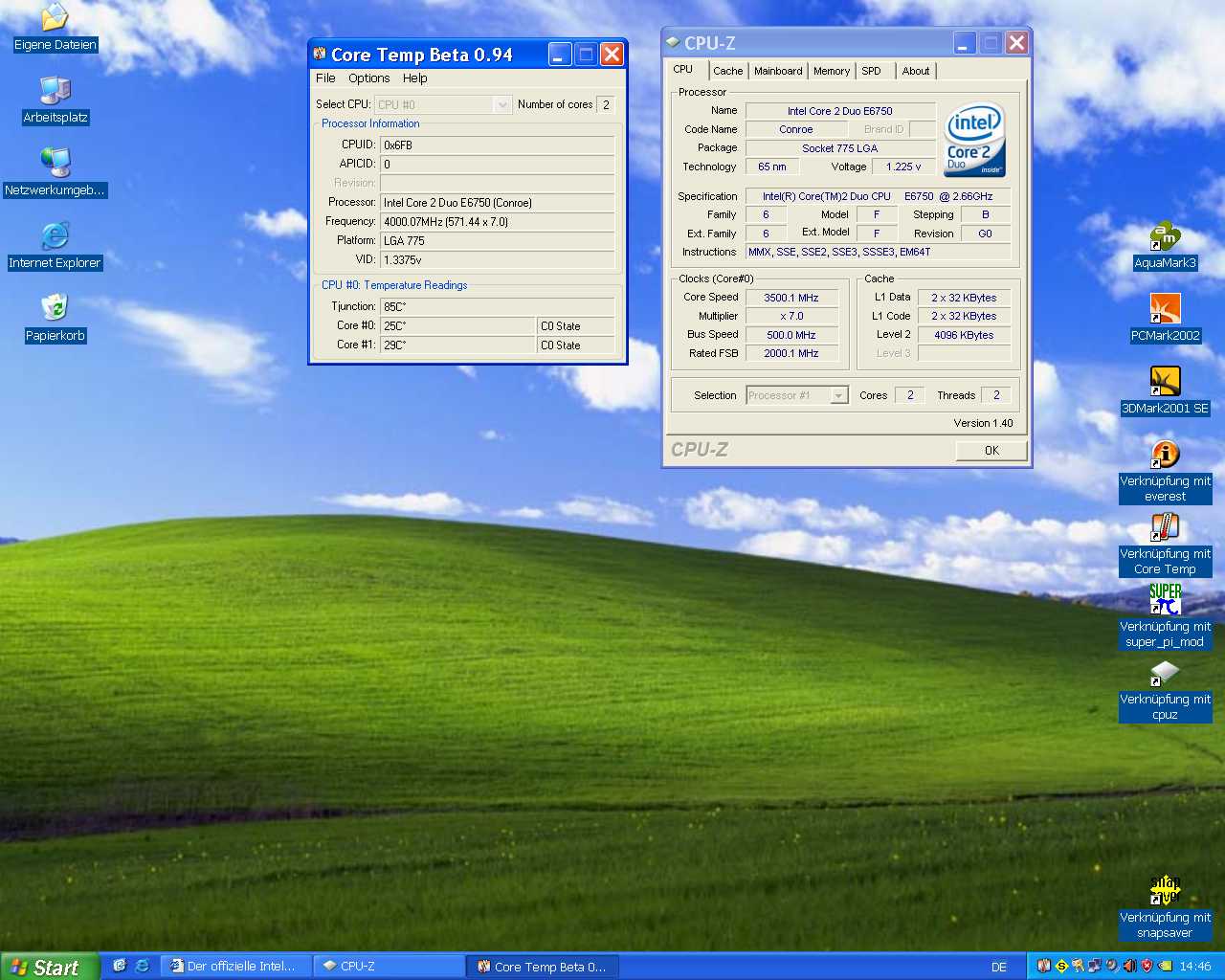
Task: Click the Voltage value 1.225 v
Action: pos(903,167)
